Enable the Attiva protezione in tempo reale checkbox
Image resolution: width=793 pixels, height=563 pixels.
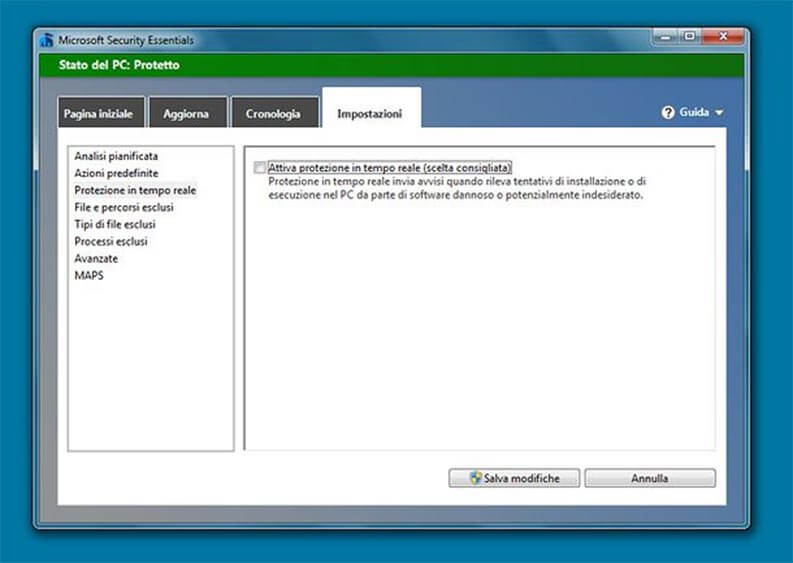point(259,168)
